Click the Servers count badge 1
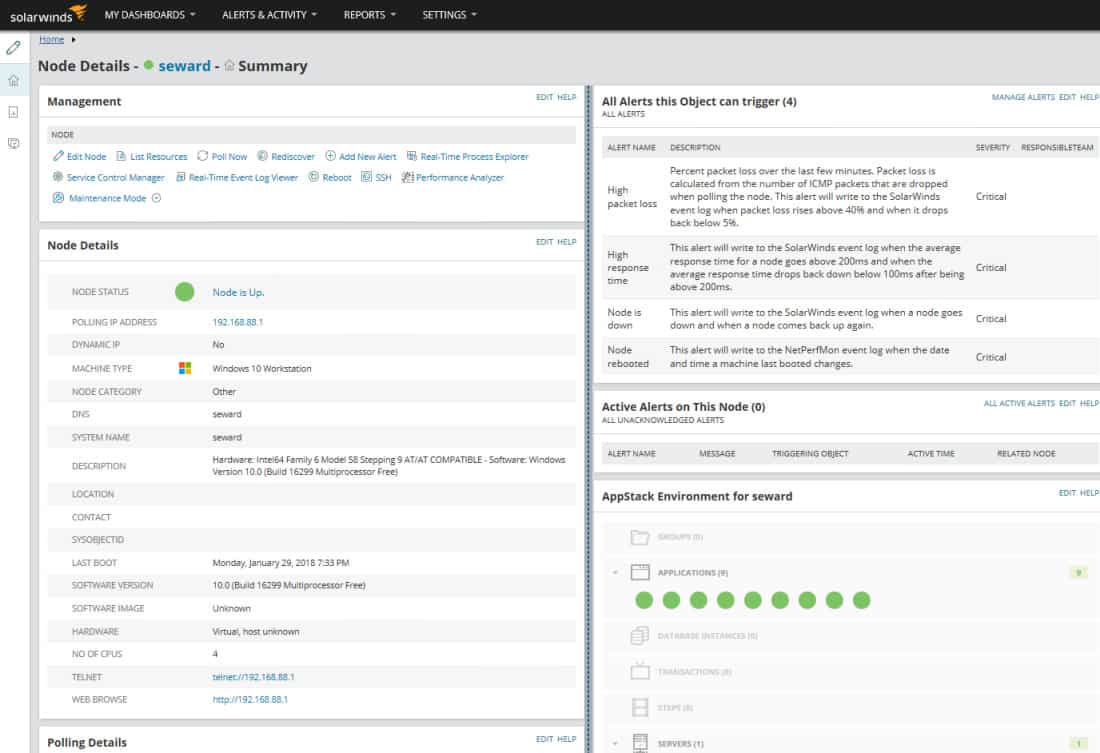 [1078, 743]
